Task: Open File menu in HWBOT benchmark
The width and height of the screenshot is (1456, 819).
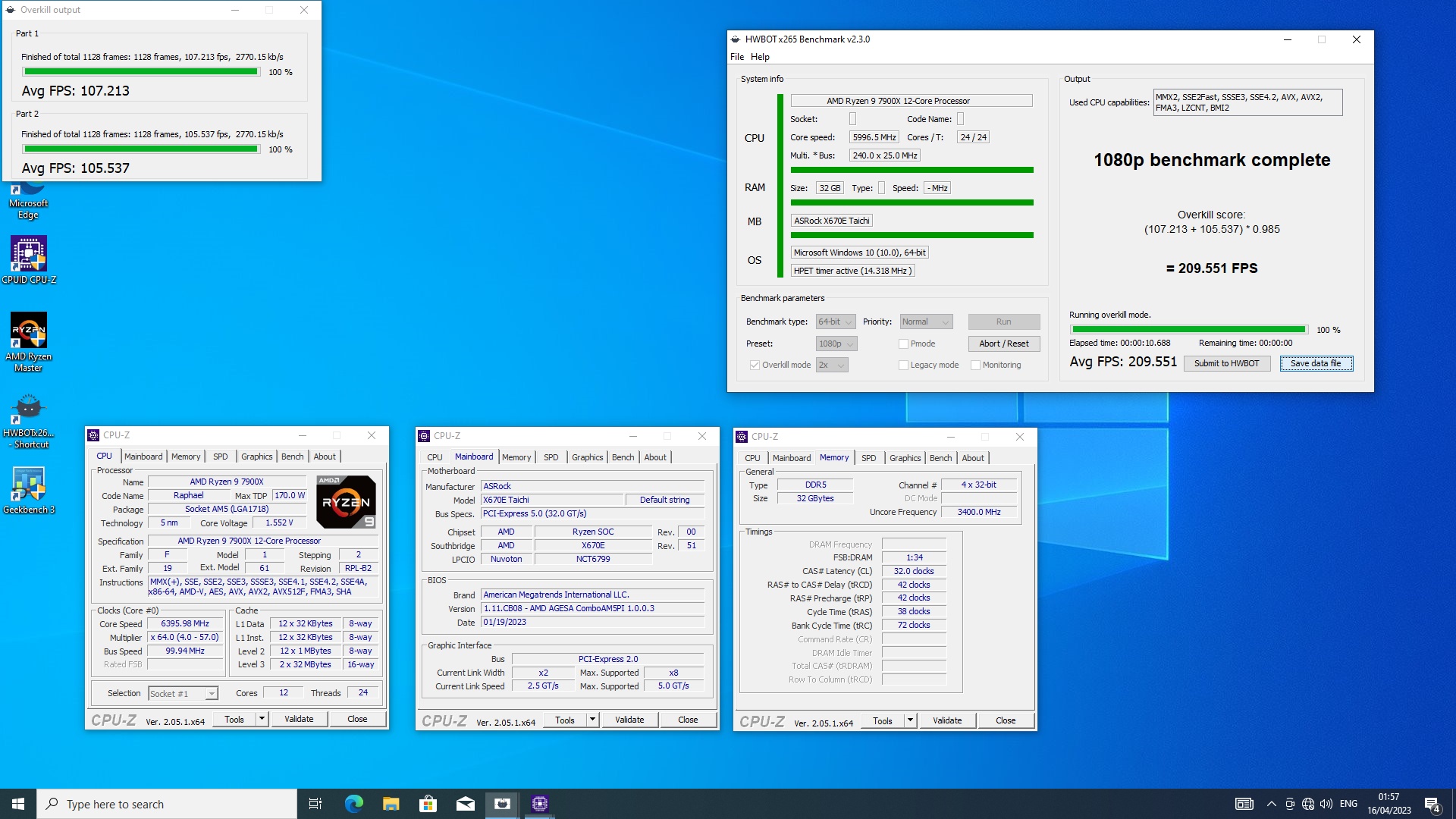Action: point(737,57)
